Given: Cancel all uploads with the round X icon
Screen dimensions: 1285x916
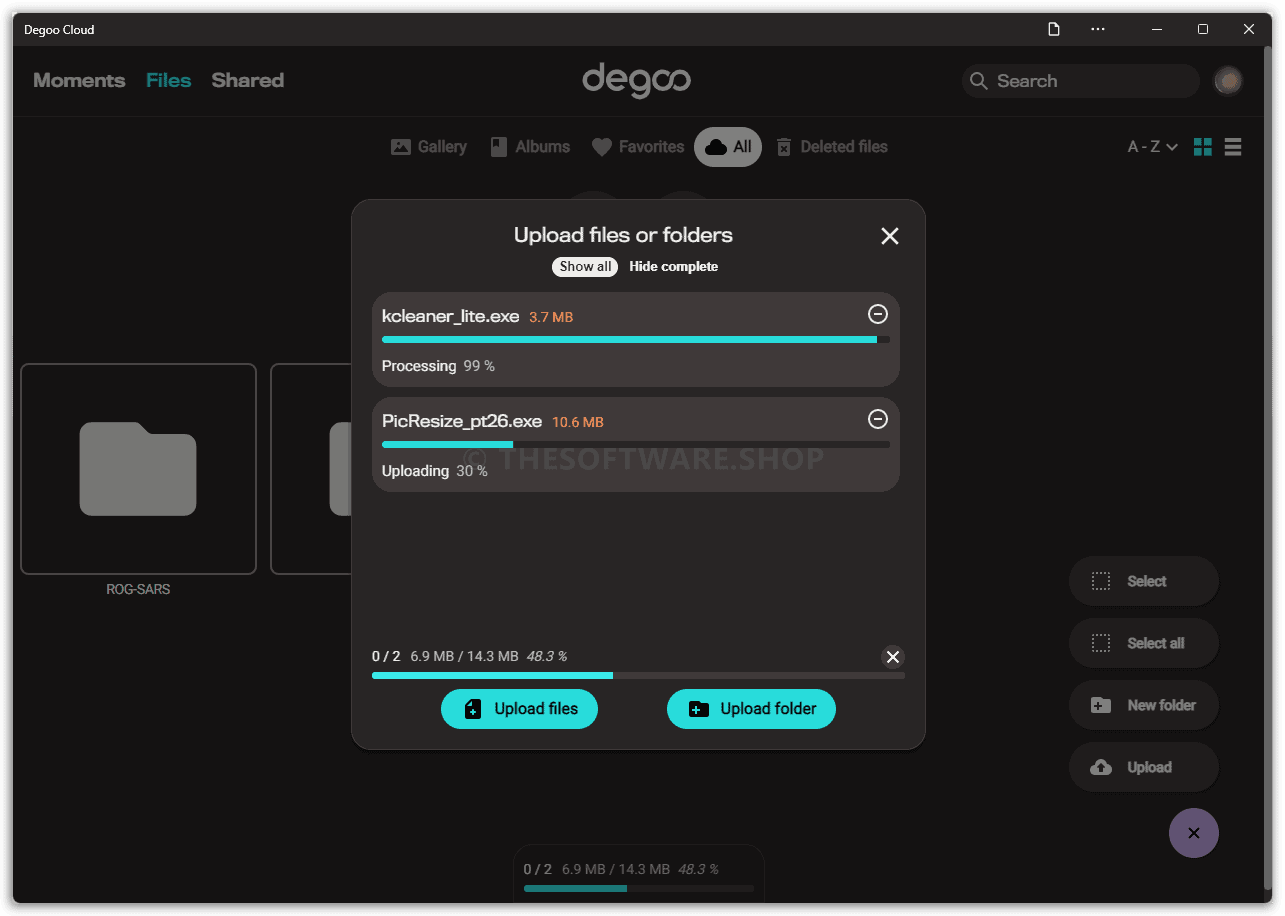Looking at the screenshot, I should point(893,657).
